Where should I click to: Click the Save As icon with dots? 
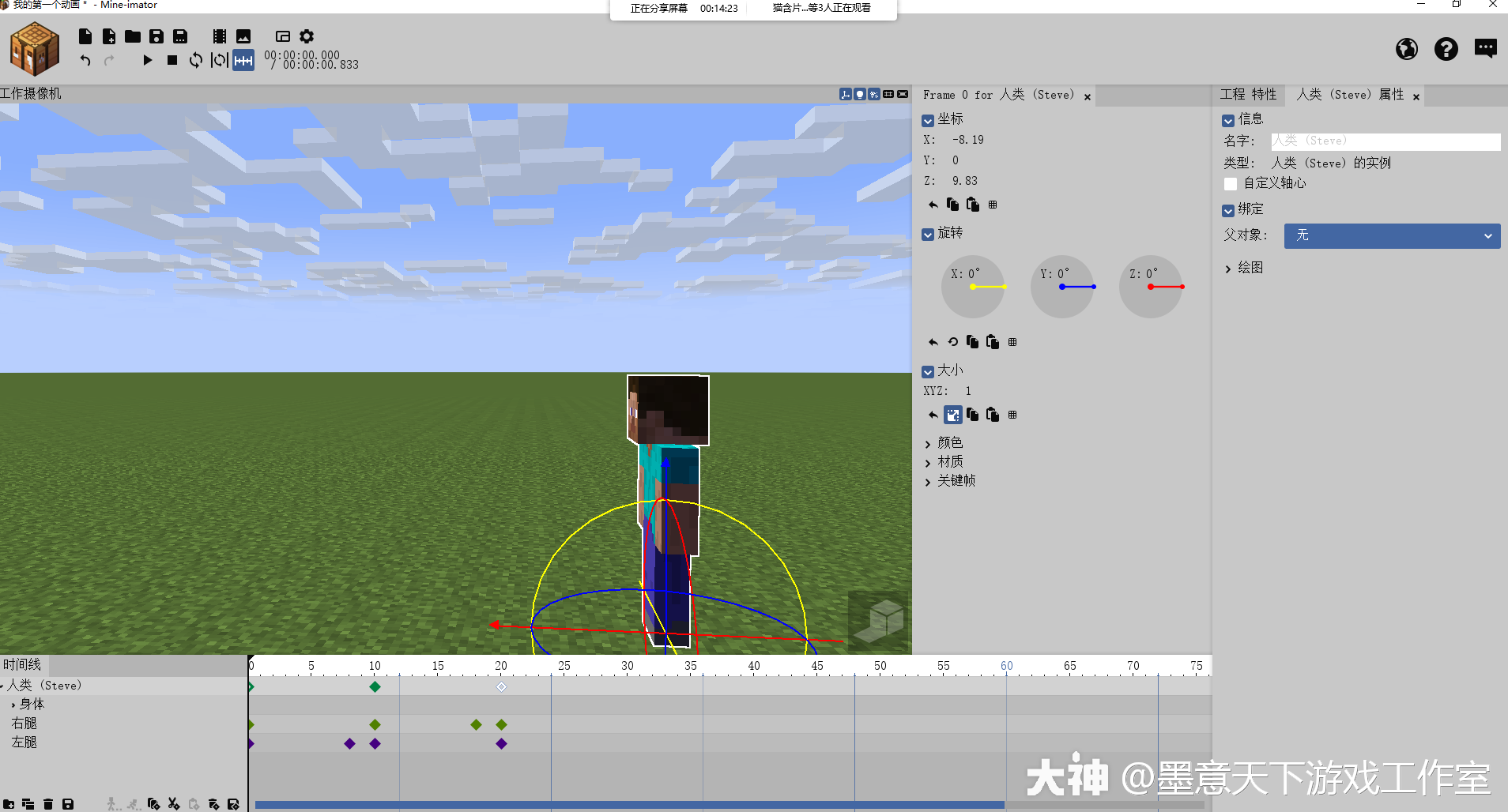click(180, 36)
